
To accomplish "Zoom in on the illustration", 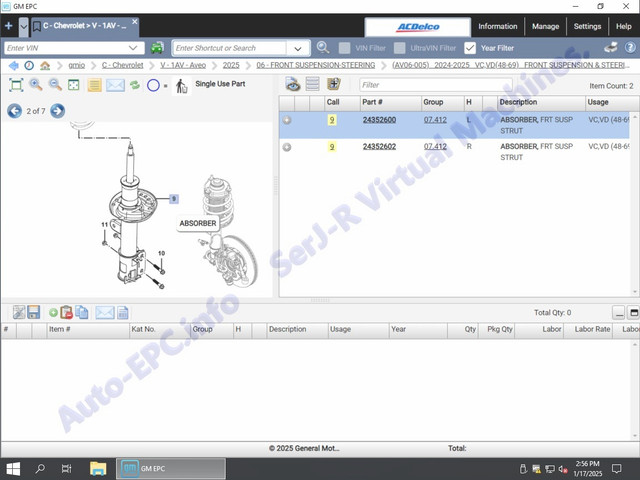I will click(x=36, y=85).
